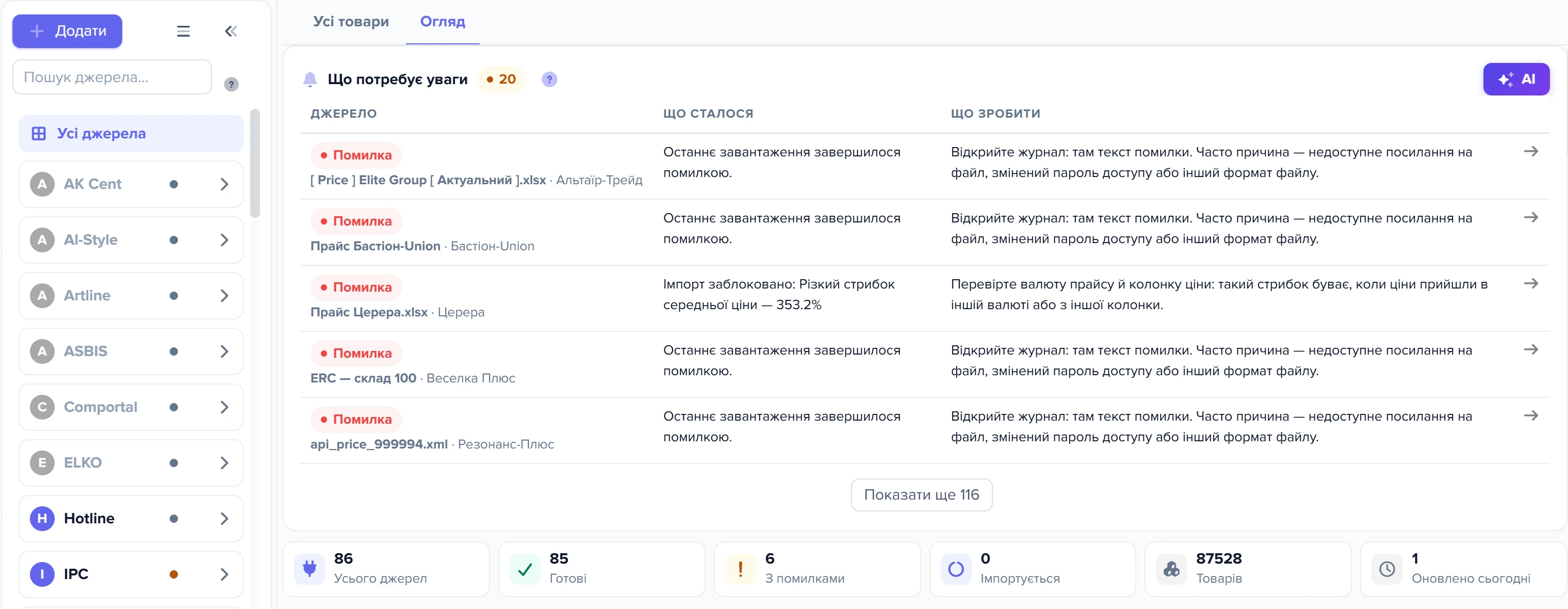Open Hotline source arrow
This screenshot has width=1568, height=609.
pyautogui.click(x=224, y=518)
